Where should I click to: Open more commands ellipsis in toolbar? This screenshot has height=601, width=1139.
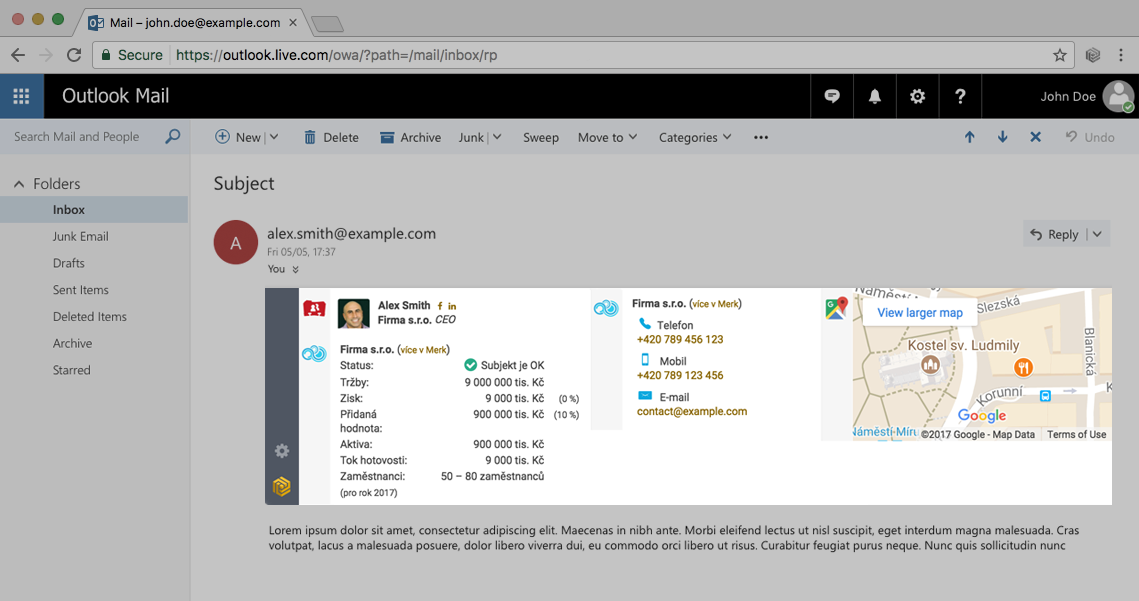(761, 137)
